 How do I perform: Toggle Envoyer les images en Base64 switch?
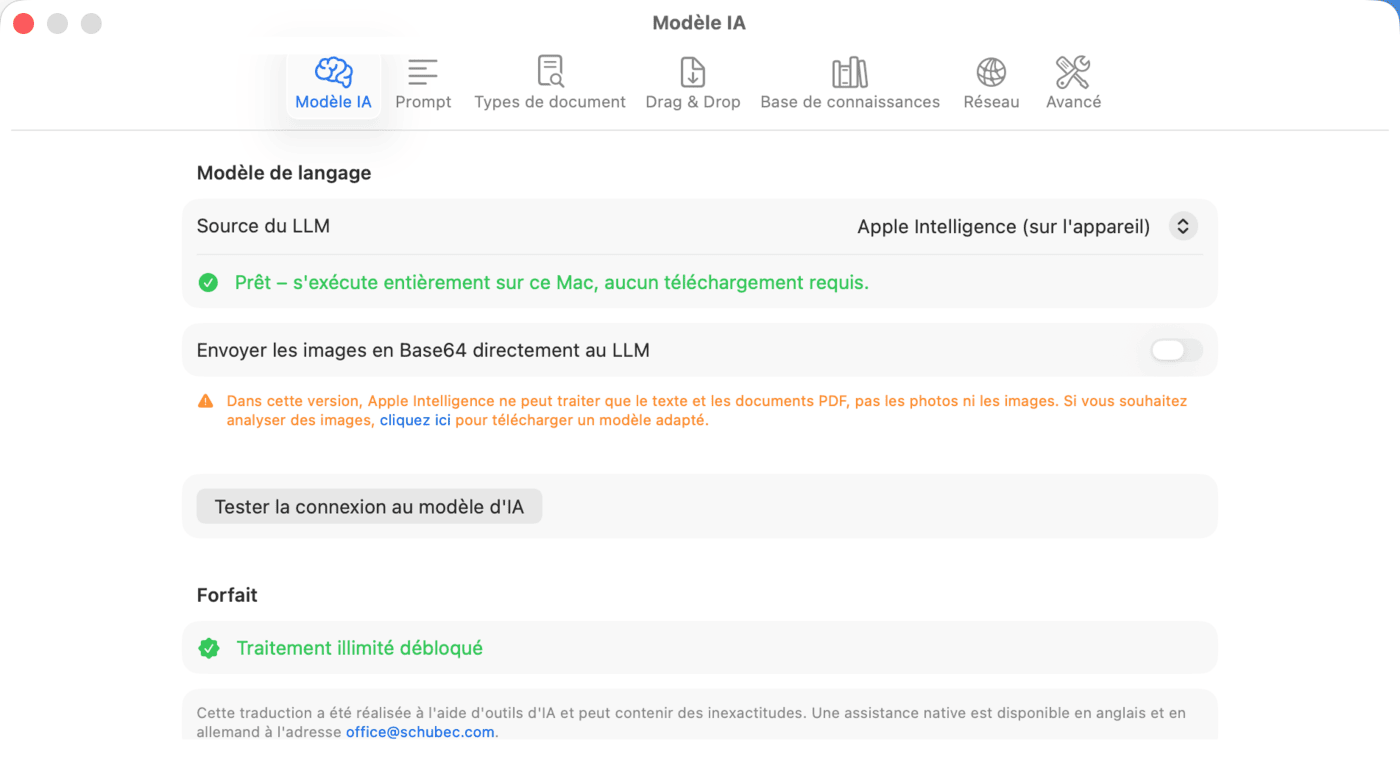pos(1176,350)
